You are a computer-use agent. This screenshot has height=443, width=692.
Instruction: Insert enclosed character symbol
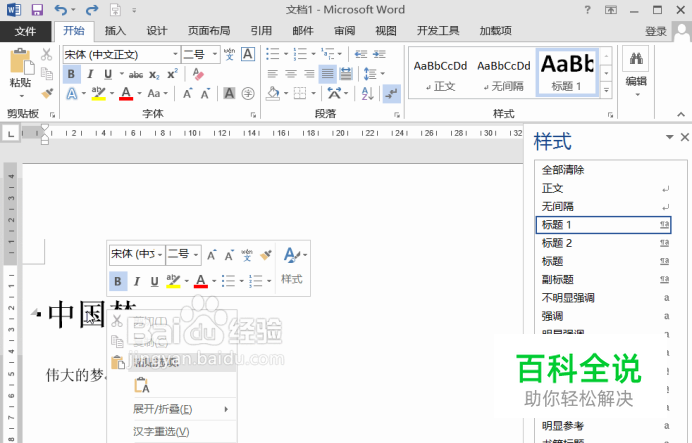pyautogui.click(x=248, y=94)
